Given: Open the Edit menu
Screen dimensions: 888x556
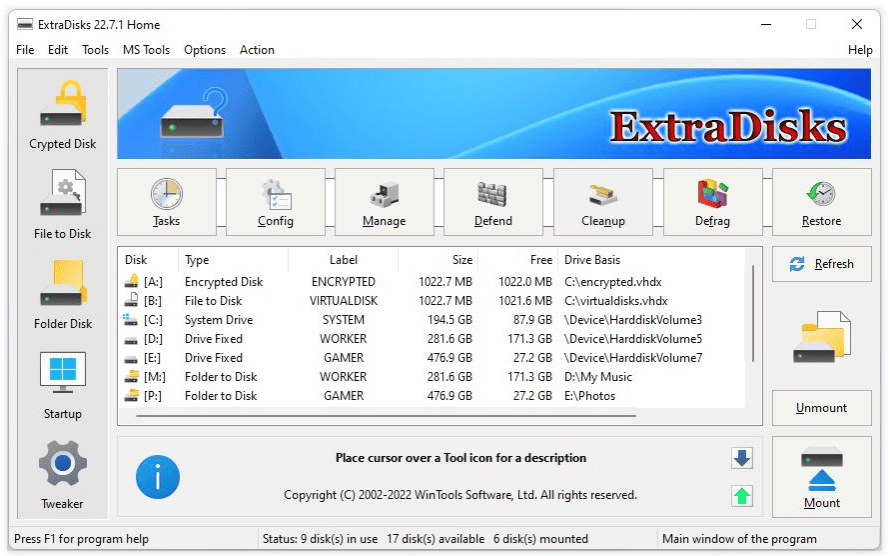Looking at the screenshot, I should point(58,50).
